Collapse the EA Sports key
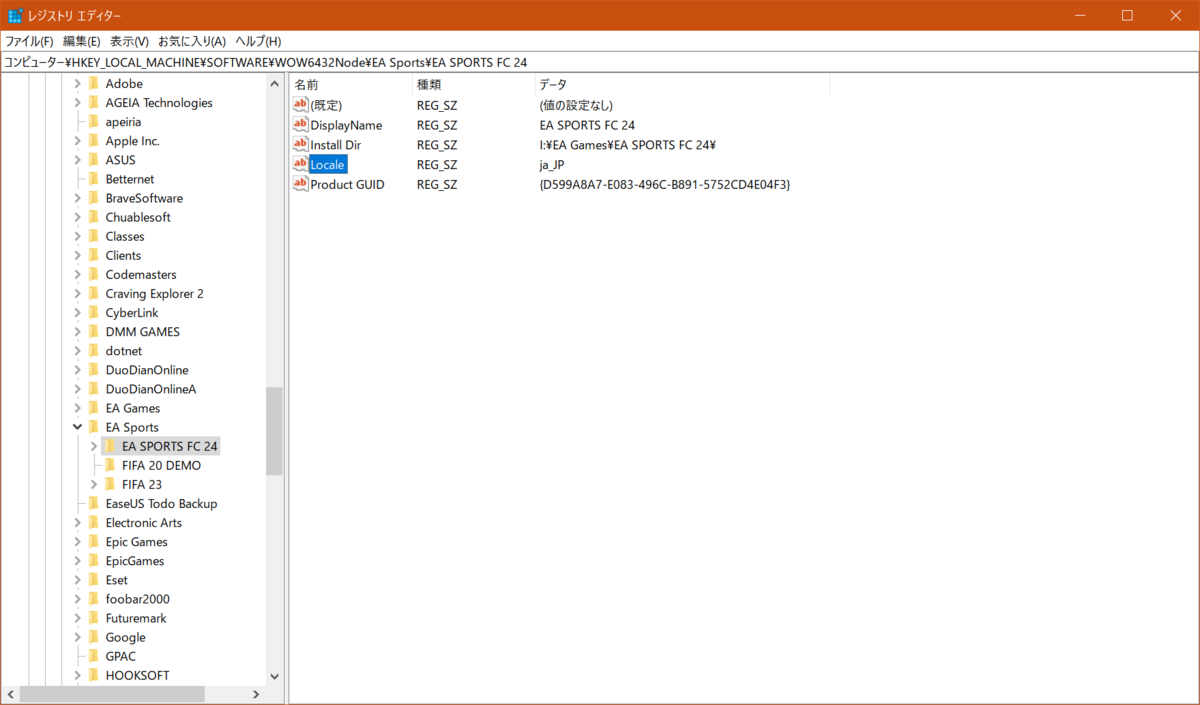Viewport: 1200px width, 705px height. click(77, 427)
